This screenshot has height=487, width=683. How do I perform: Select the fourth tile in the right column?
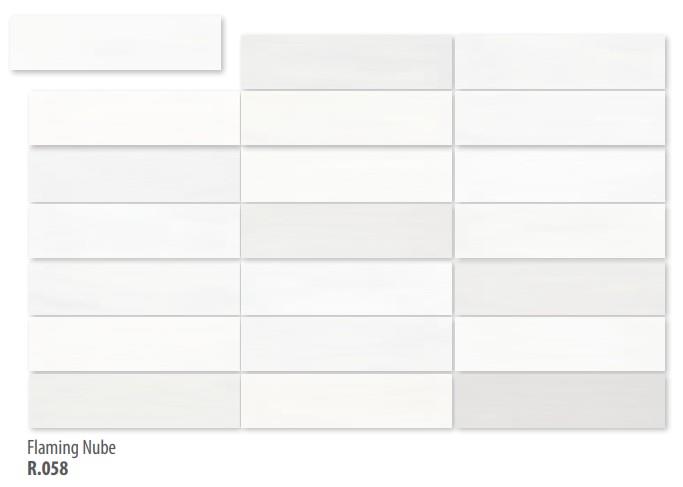560,230
